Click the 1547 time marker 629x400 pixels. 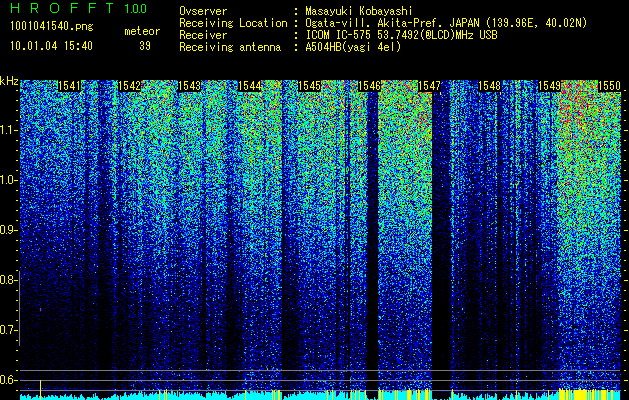pos(429,86)
